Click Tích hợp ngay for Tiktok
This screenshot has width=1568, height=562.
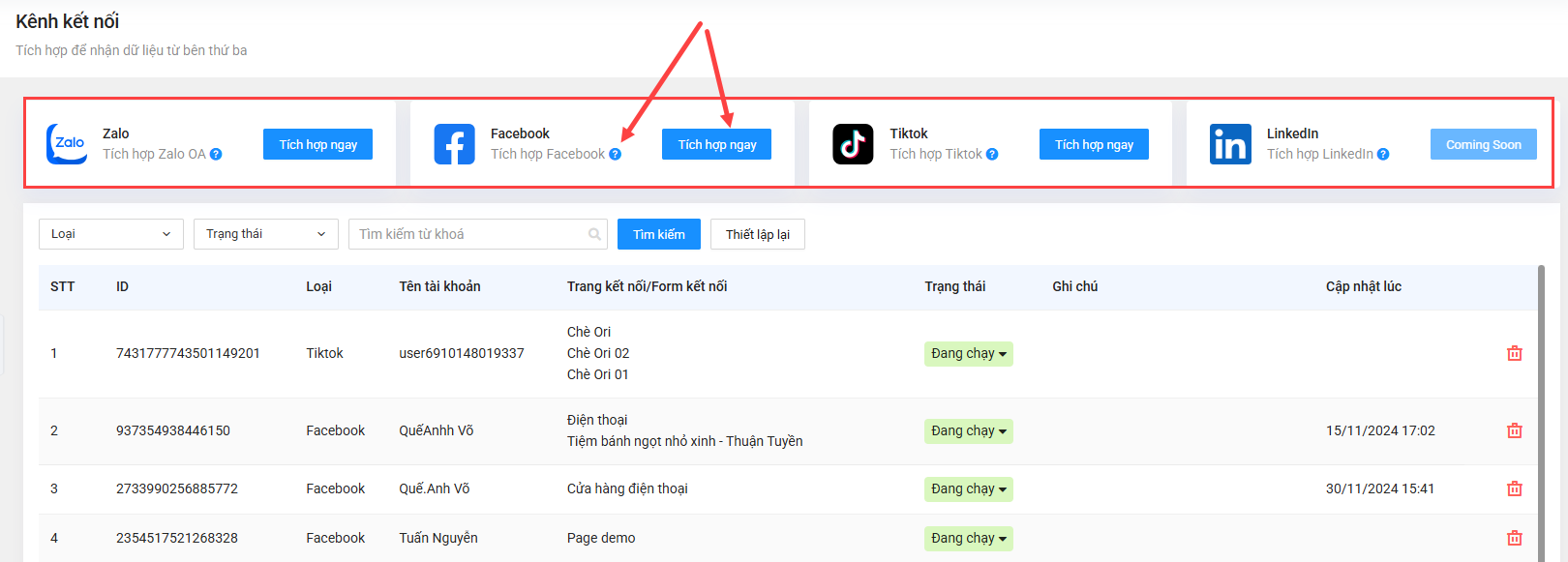click(1094, 144)
